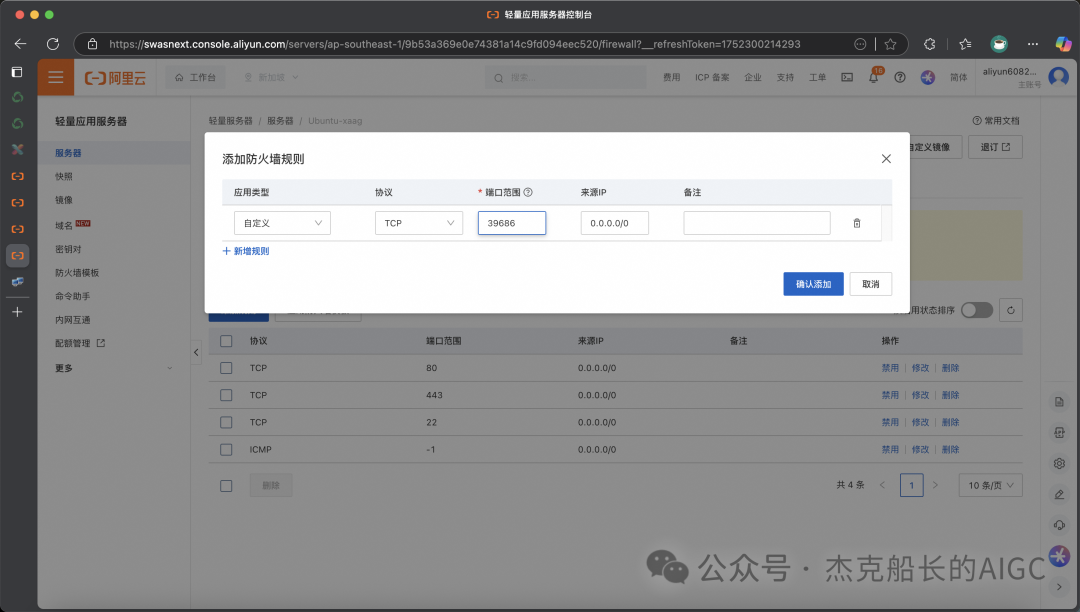Viewport: 1080px width, 612px height.
Task: Select 命令助手 in the sidebar
Action: 72,296
